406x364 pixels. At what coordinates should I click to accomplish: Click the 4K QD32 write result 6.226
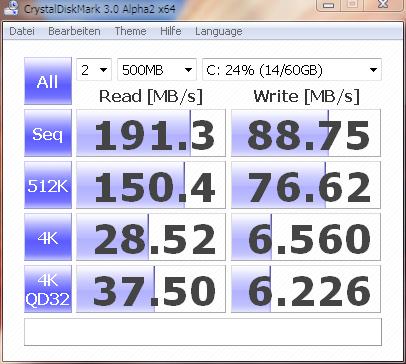(x=306, y=289)
